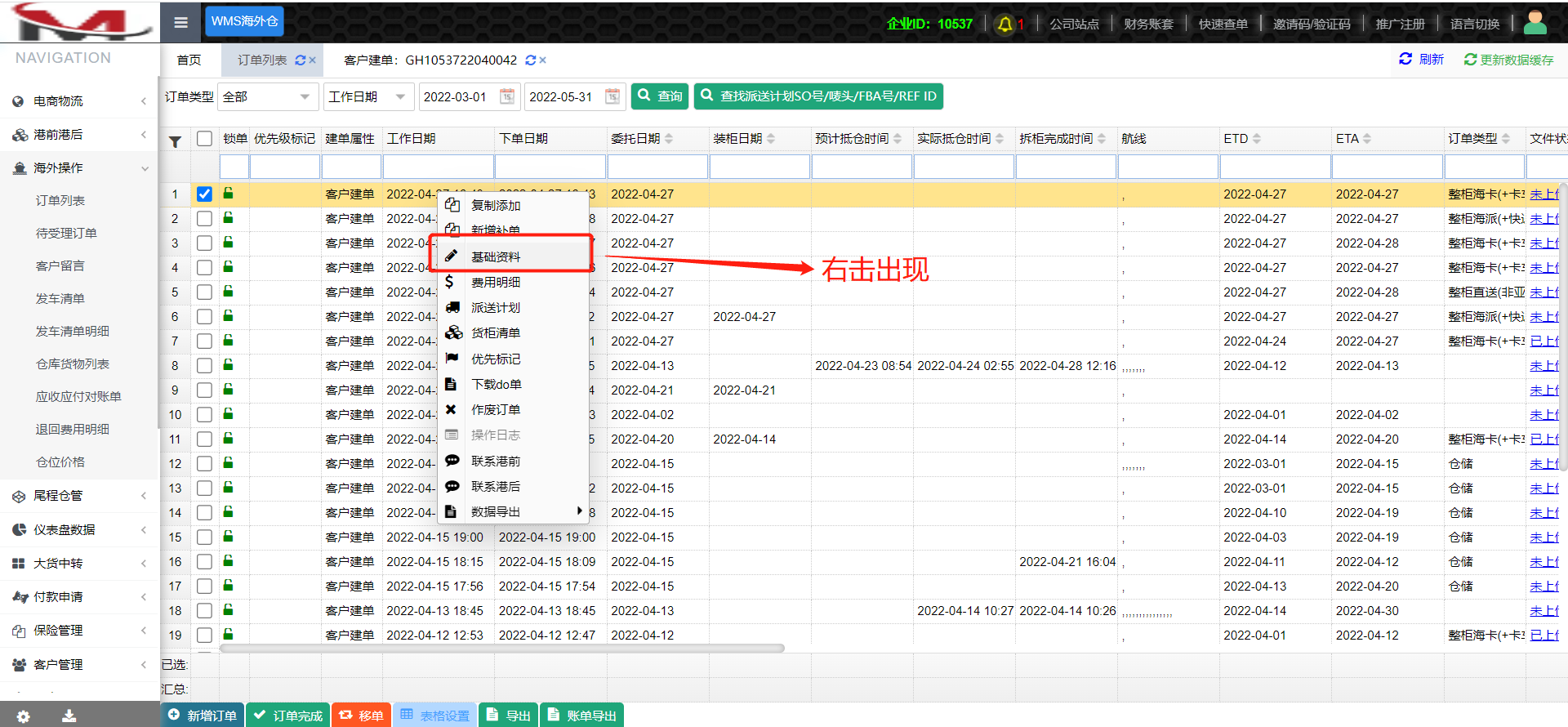The width and height of the screenshot is (1568, 727).
Task: Check the checkbox for row 9
Action: point(204,390)
